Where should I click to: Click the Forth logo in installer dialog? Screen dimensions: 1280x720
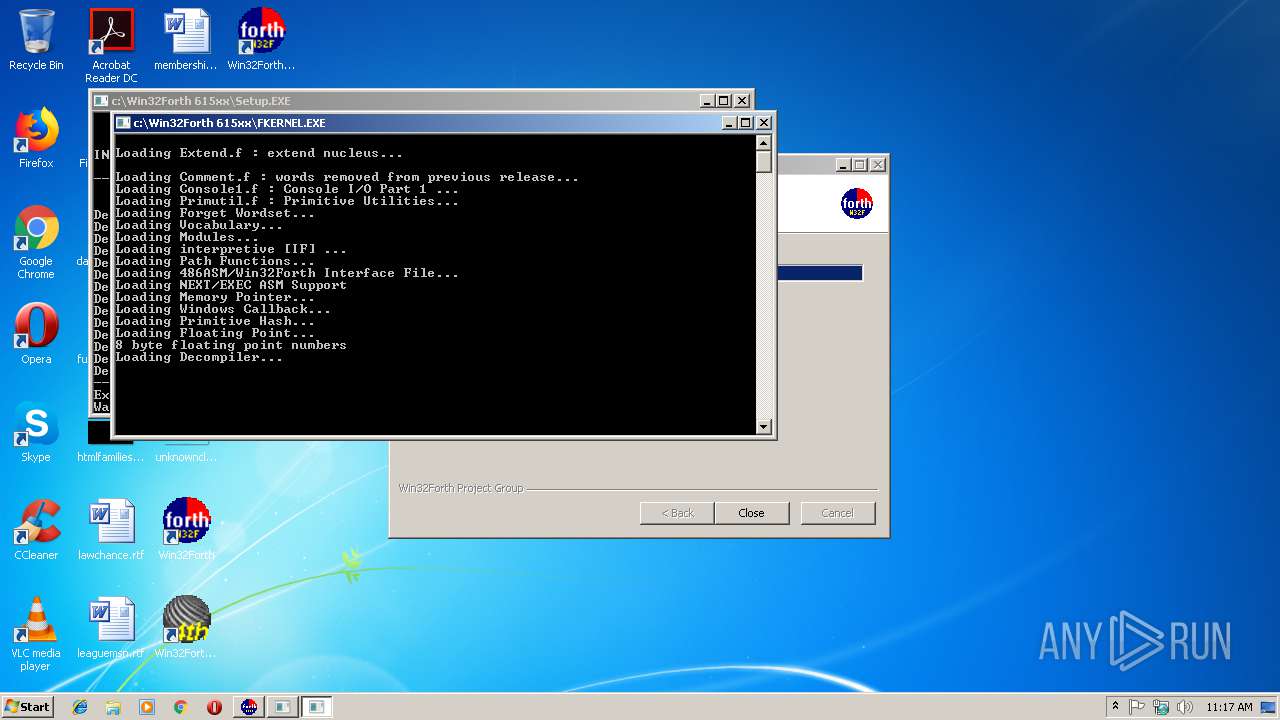click(x=856, y=203)
